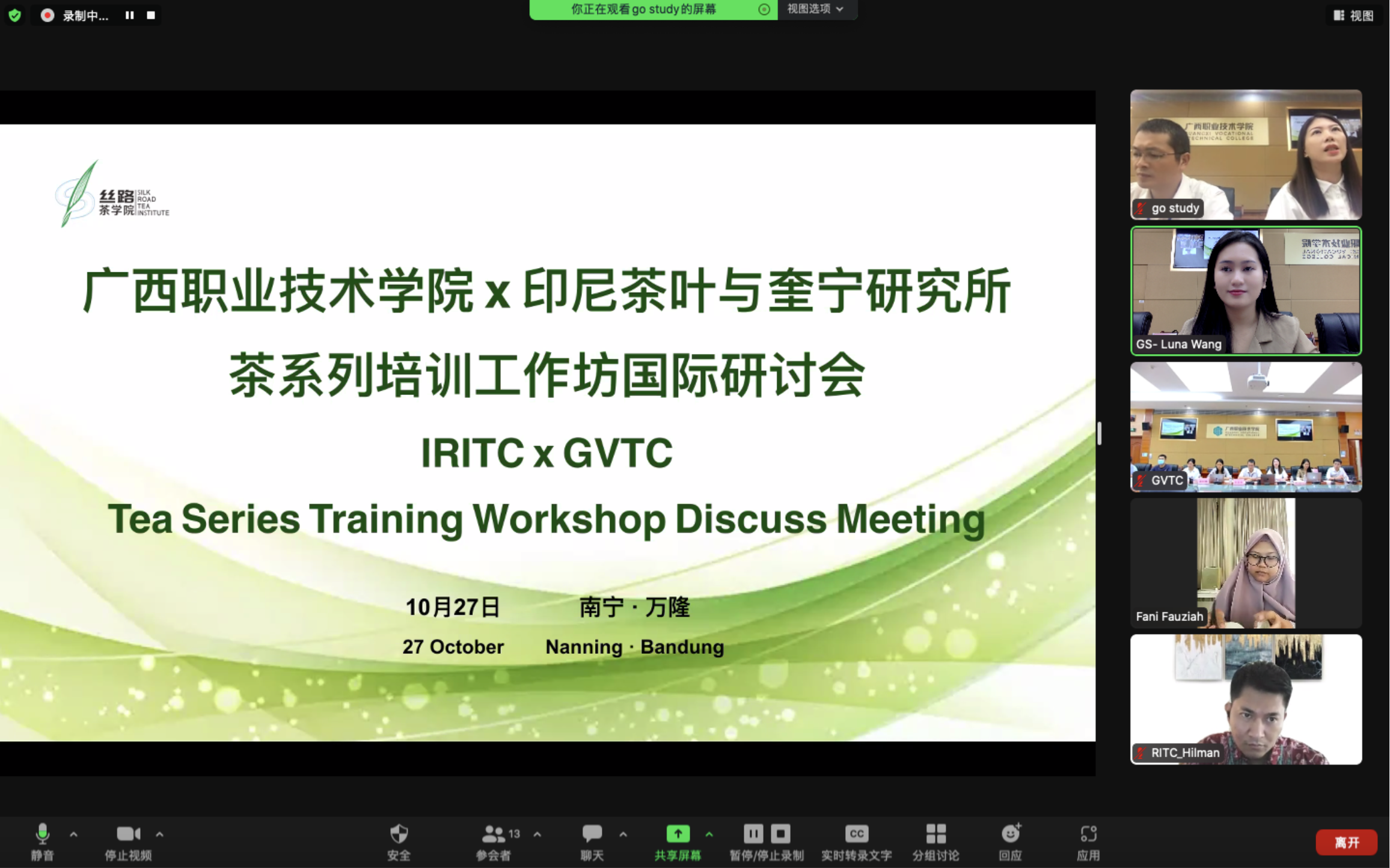The height and width of the screenshot is (868, 1390).
Task: Click the green Share Screen icon
Action: click(x=678, y=834)
